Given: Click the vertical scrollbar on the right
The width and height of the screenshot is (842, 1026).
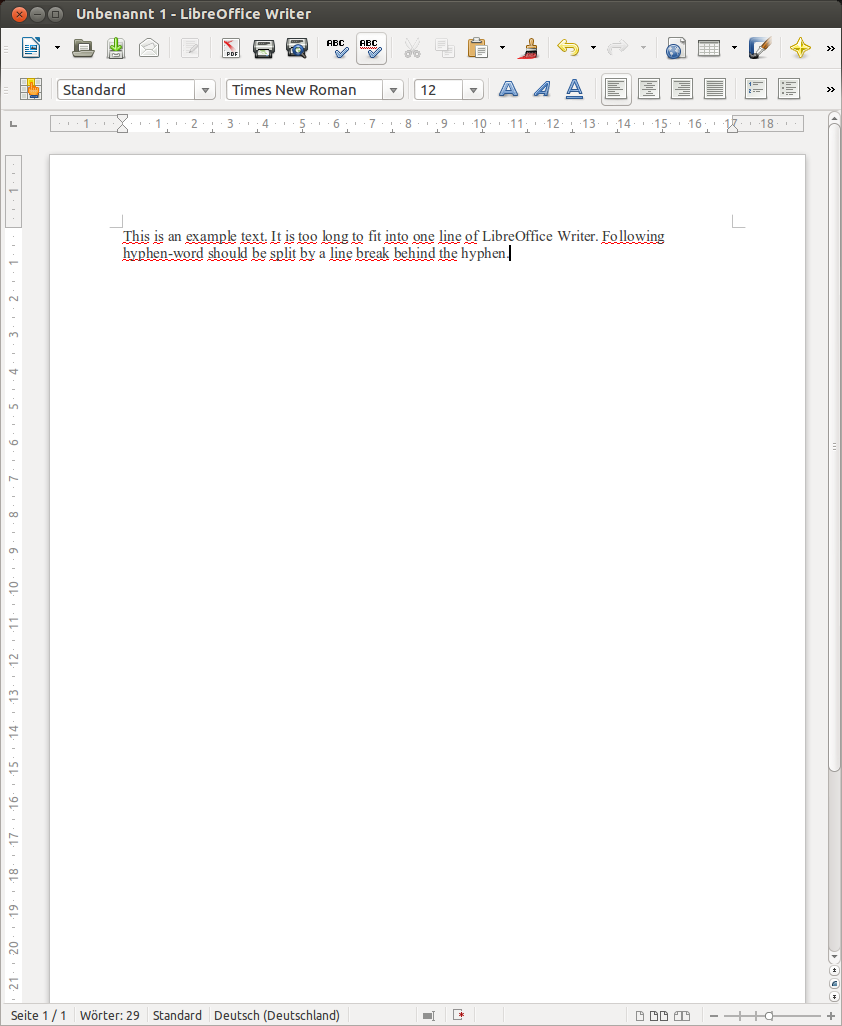Looking at the screenshot, I should point(834,450).
